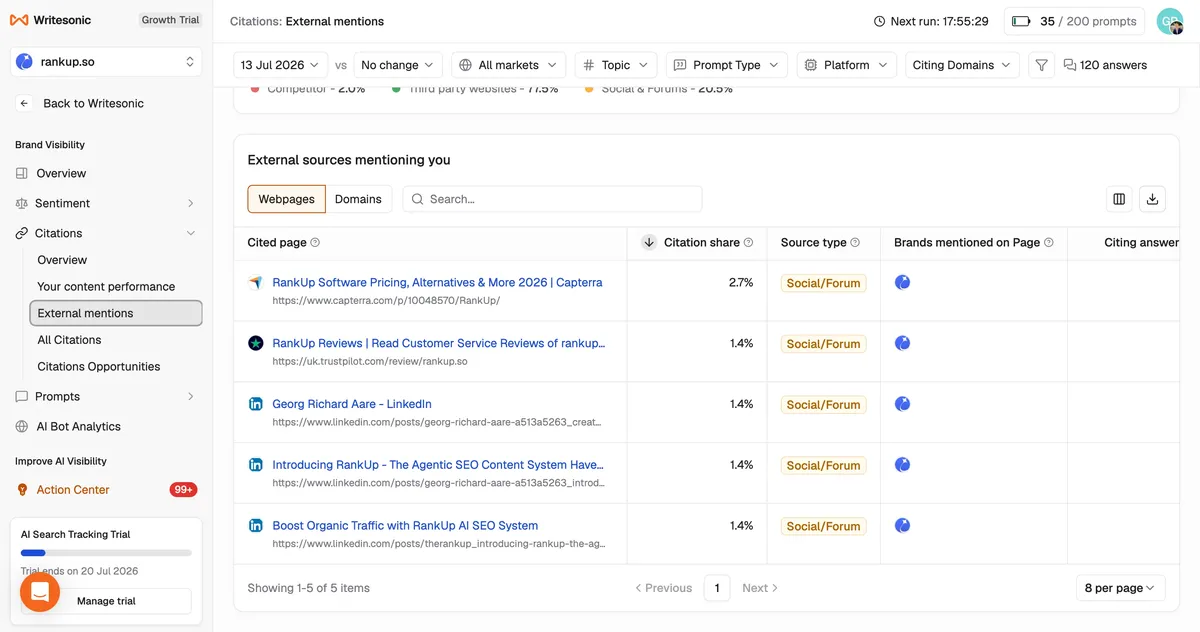Open the Platform filter dropdown
The width and height of the screenshot is (1200, 632).
point(847,65)
